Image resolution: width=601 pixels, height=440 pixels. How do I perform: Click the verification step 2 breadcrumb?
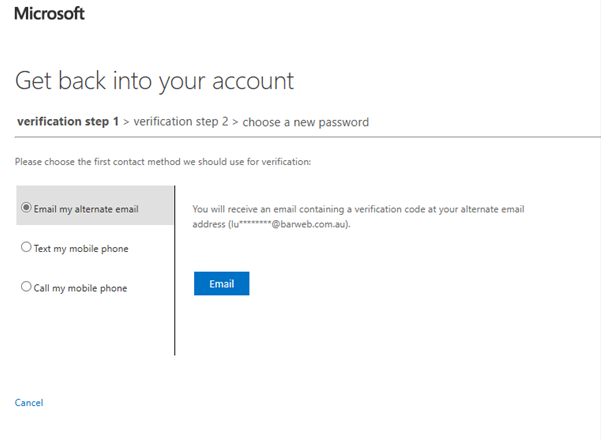coord(181,121)
